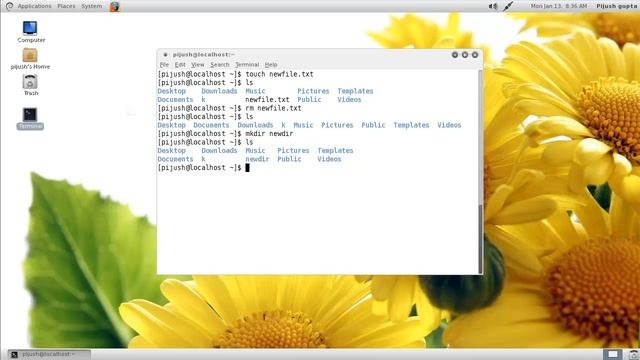This screenshot has height=360, width=640.
Task: Open pijush's Home folder icon
Action: point(30,55)
